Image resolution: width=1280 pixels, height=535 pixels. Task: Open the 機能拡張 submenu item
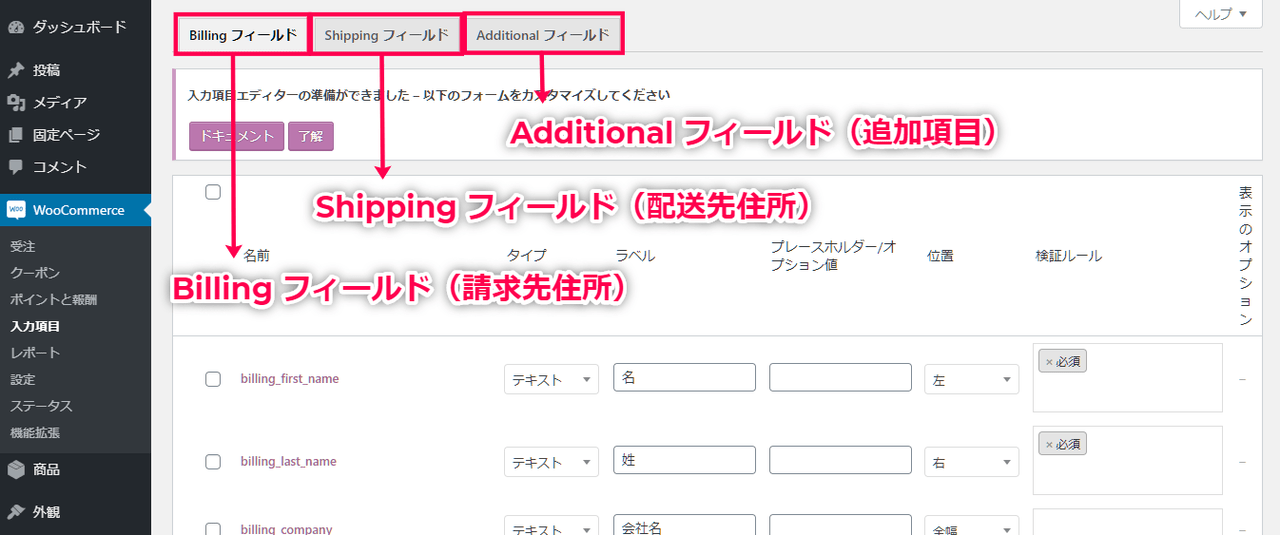tap(35, 433)
